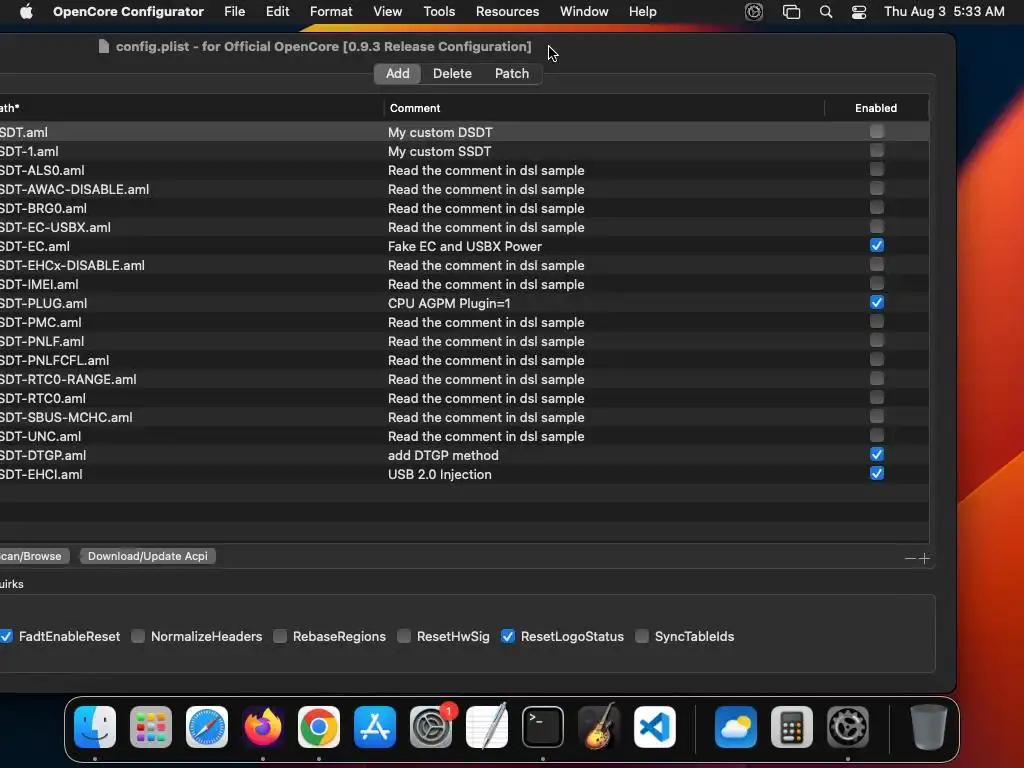Open the OpenCore Configurator app menu
The width and height of the screenshot is (1024, 768).
pos(128,12)
